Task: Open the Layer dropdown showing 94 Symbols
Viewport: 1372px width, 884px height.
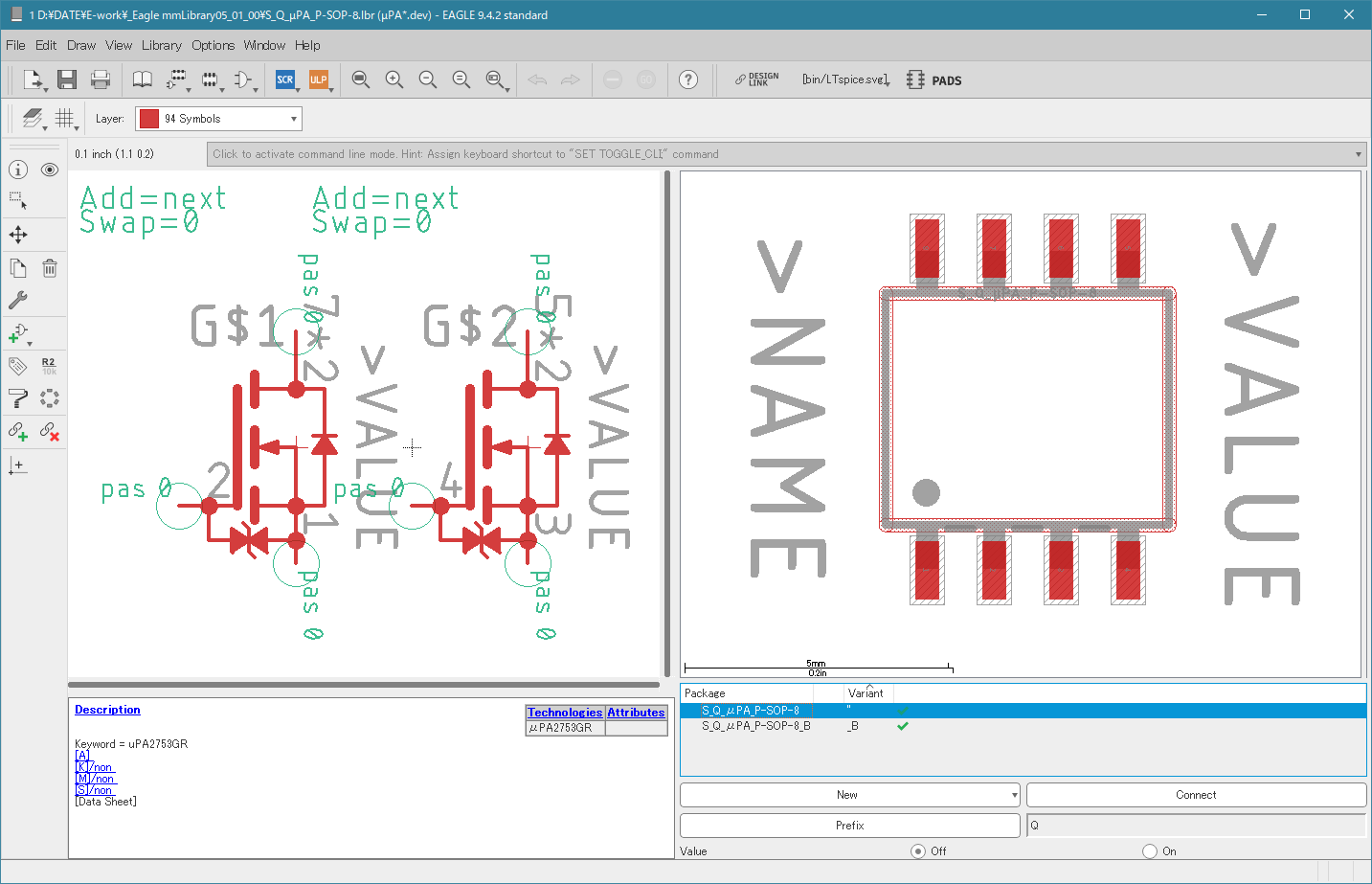Action: click(218, 119)
